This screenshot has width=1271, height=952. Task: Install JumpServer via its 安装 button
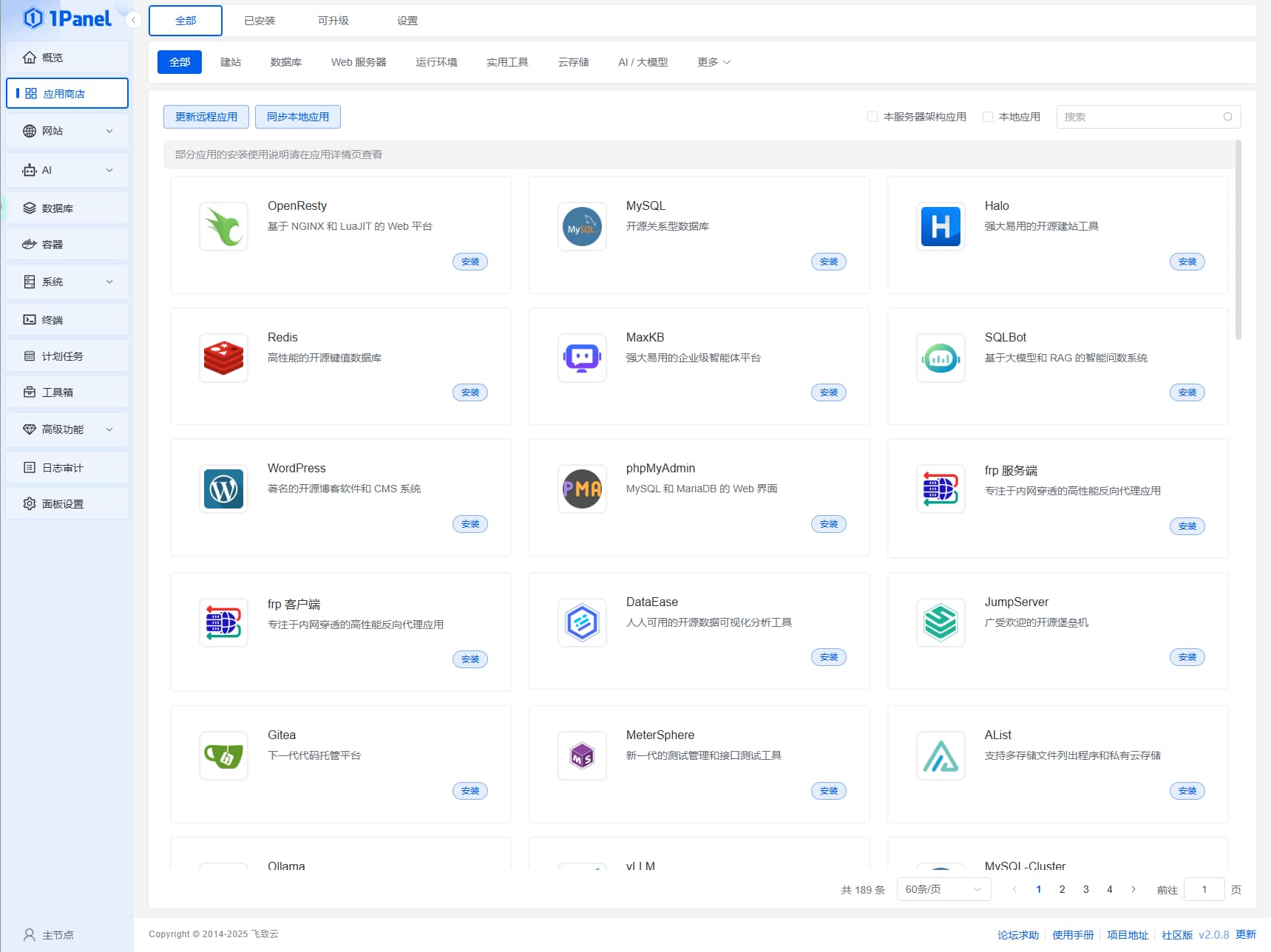click(x=1187, y=657)
